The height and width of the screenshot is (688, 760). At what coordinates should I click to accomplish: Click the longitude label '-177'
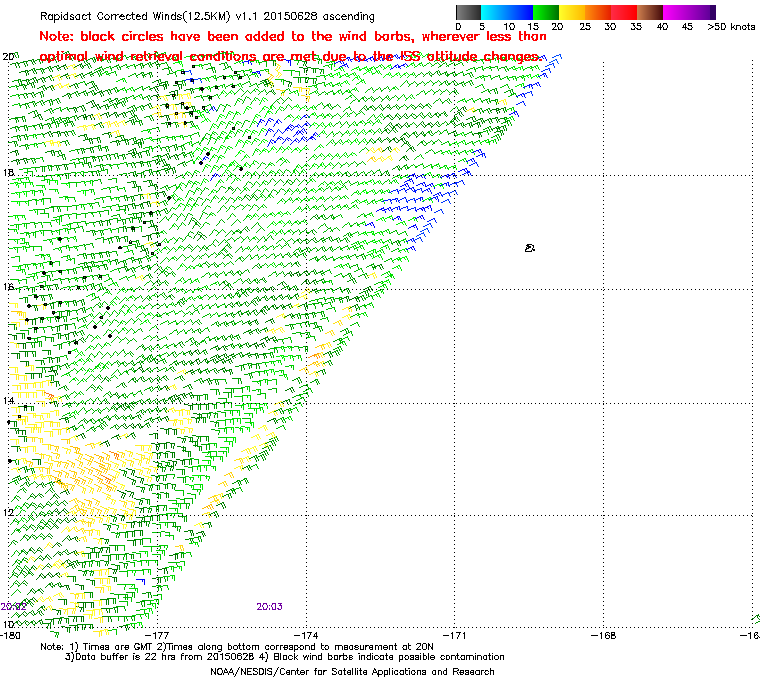[x=157, y=636]
